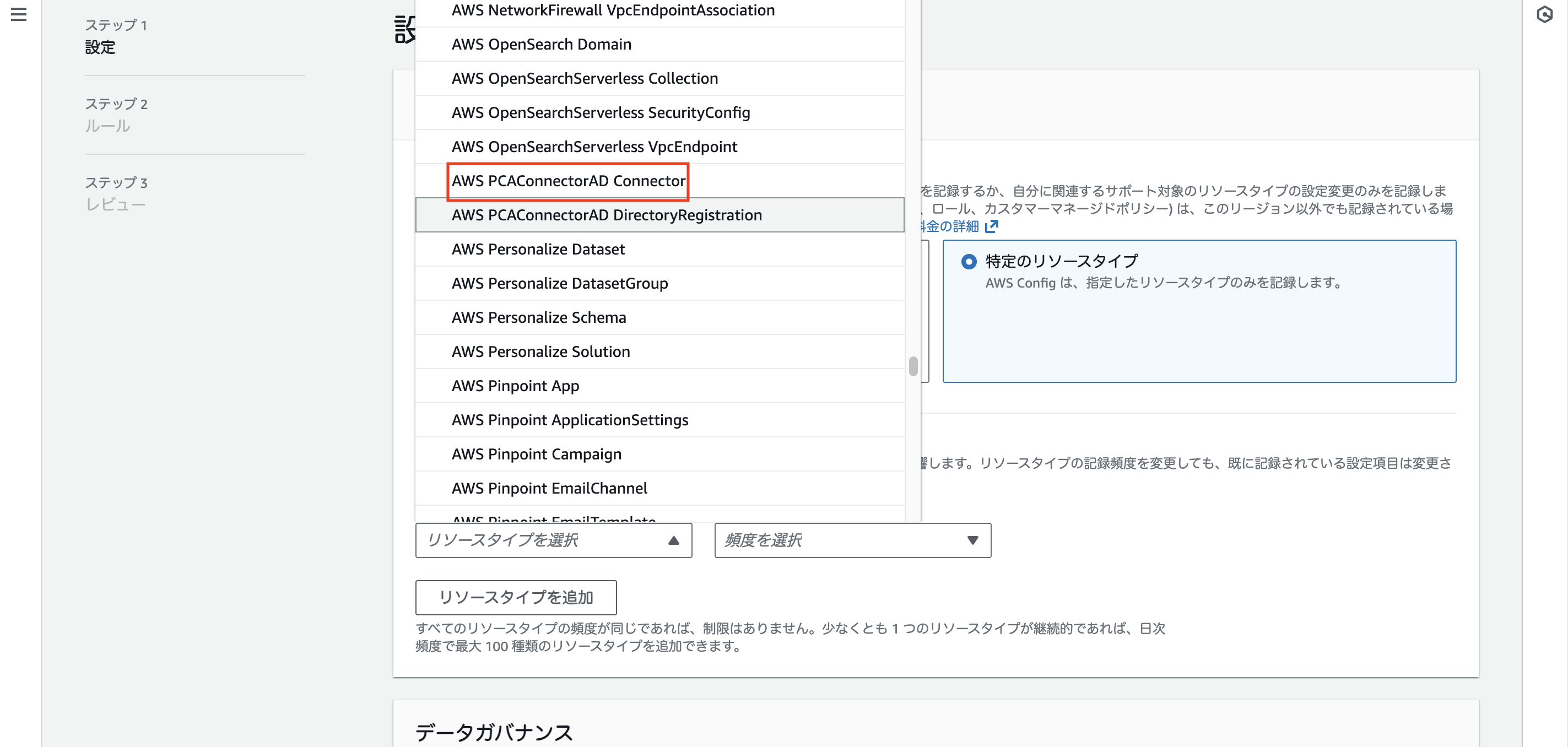Image resolution: width=1568 pixels, height=747 pixels.
Task: Click the external link icon beside 料金の詳細
Action: click(993, 226)
